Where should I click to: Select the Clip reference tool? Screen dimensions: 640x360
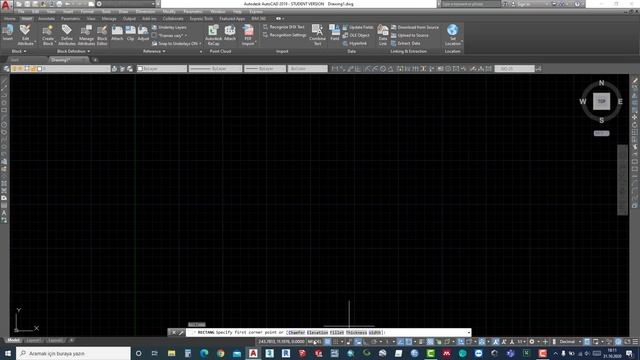click(130, 33)
